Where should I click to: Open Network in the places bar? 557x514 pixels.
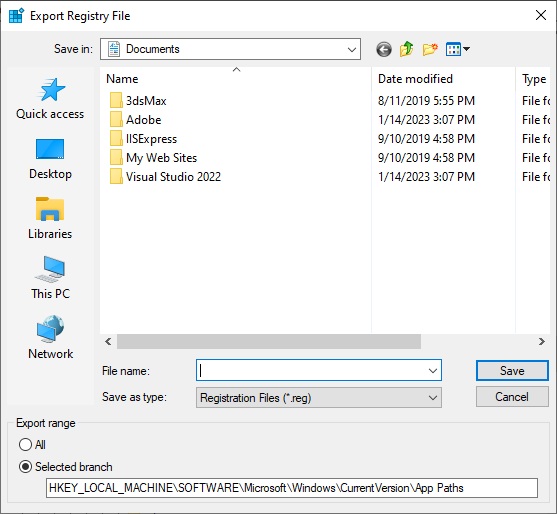(x=50, y=338)
